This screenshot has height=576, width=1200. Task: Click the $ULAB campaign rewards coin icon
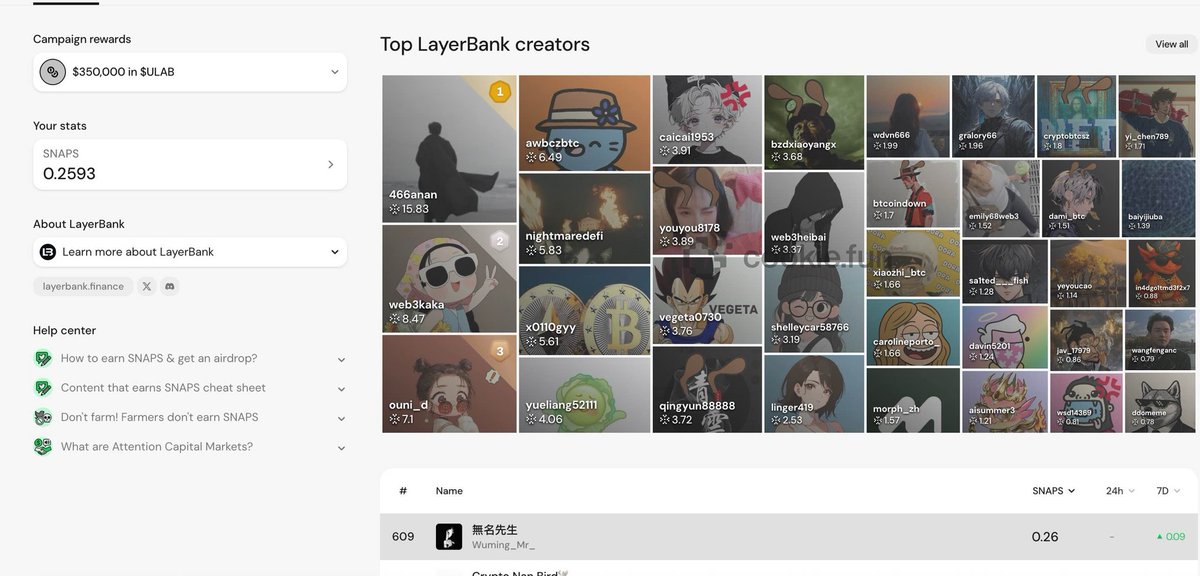52,72
